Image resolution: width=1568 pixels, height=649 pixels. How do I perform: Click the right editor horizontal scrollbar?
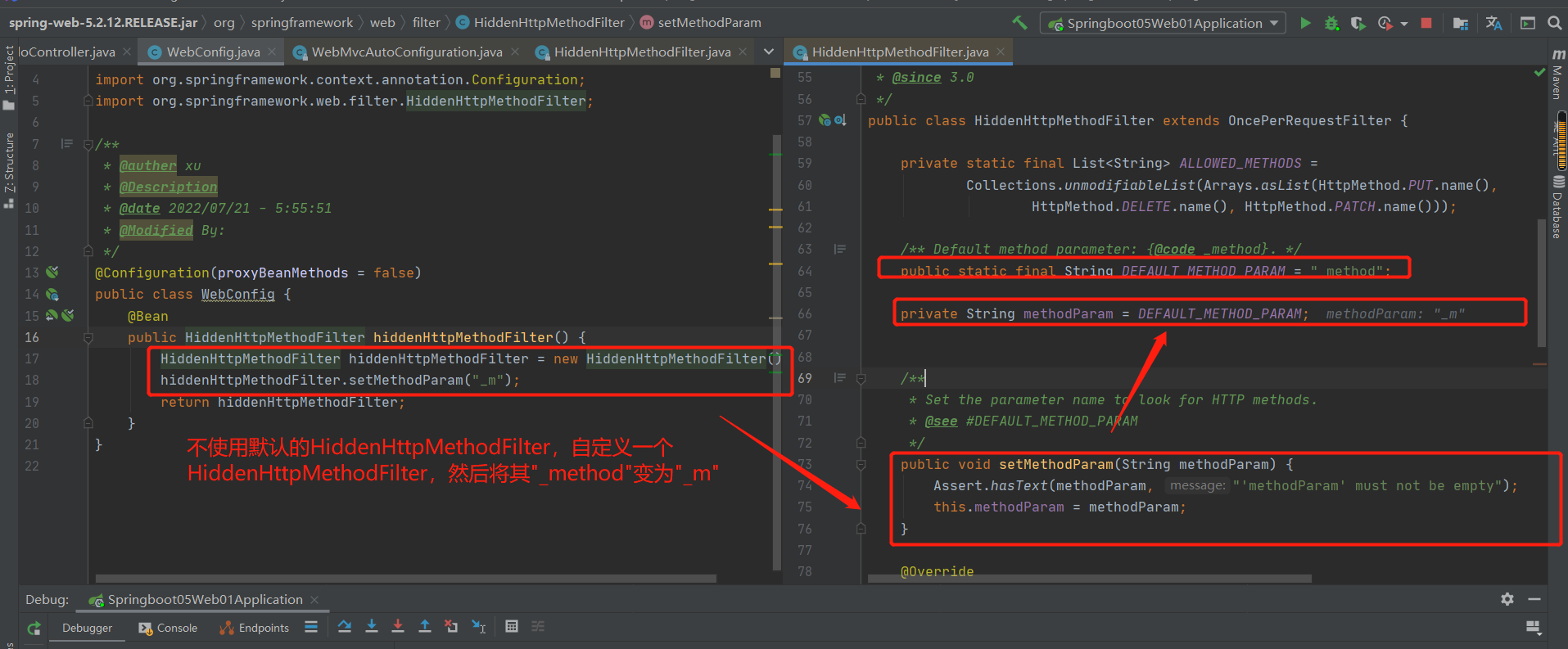(1089, 578)
